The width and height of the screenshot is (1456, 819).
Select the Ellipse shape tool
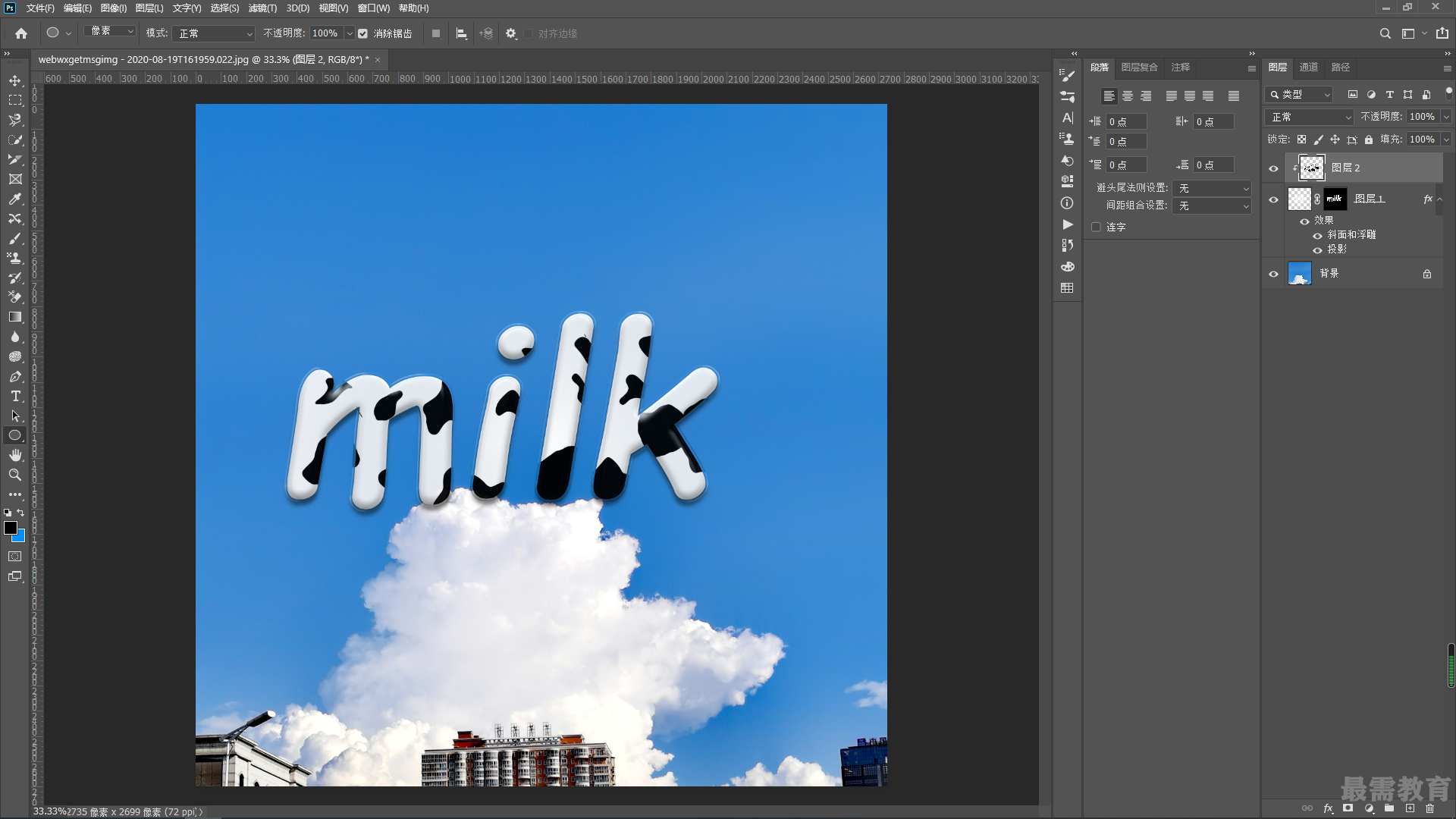15,435
